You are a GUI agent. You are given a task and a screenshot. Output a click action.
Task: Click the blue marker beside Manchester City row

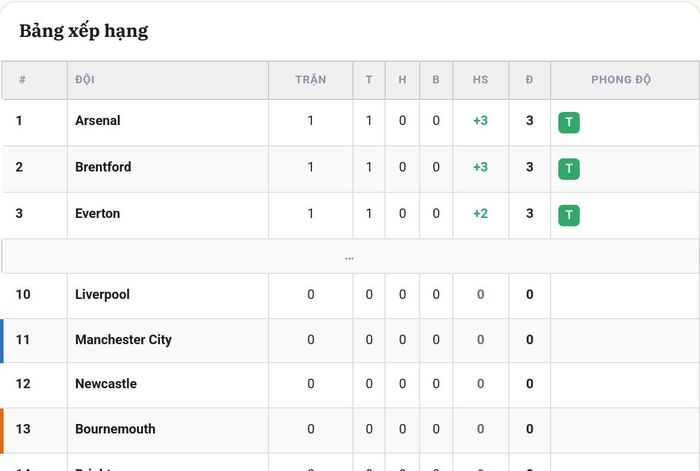(x=2, y=341)
